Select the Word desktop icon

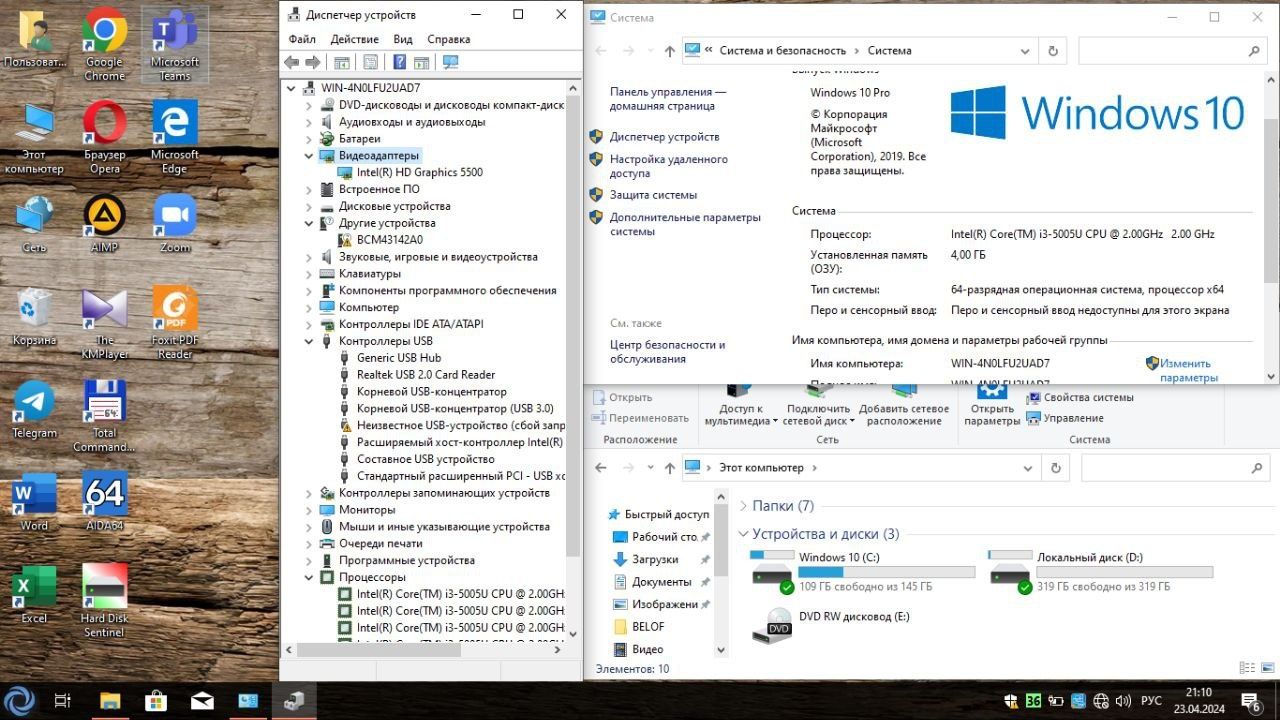tap(34, 502)
